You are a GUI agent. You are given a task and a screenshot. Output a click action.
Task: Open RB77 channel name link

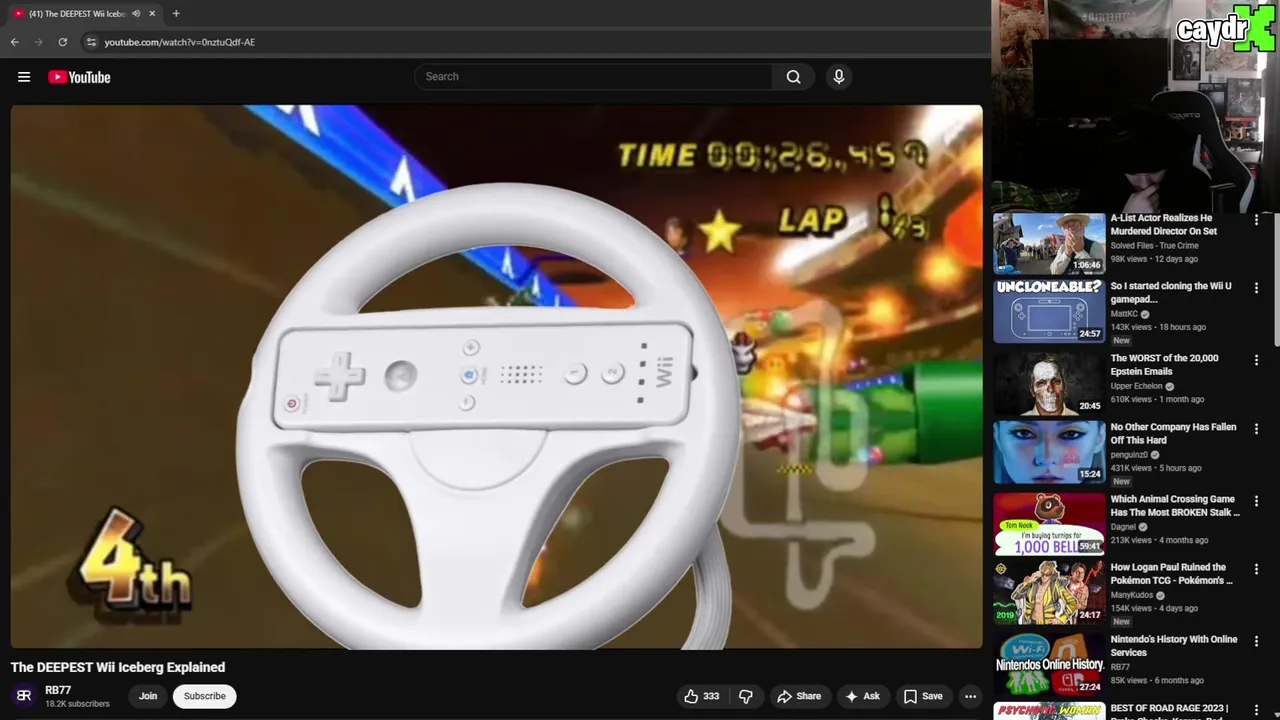pyautogui.click(x=58, y=690)
